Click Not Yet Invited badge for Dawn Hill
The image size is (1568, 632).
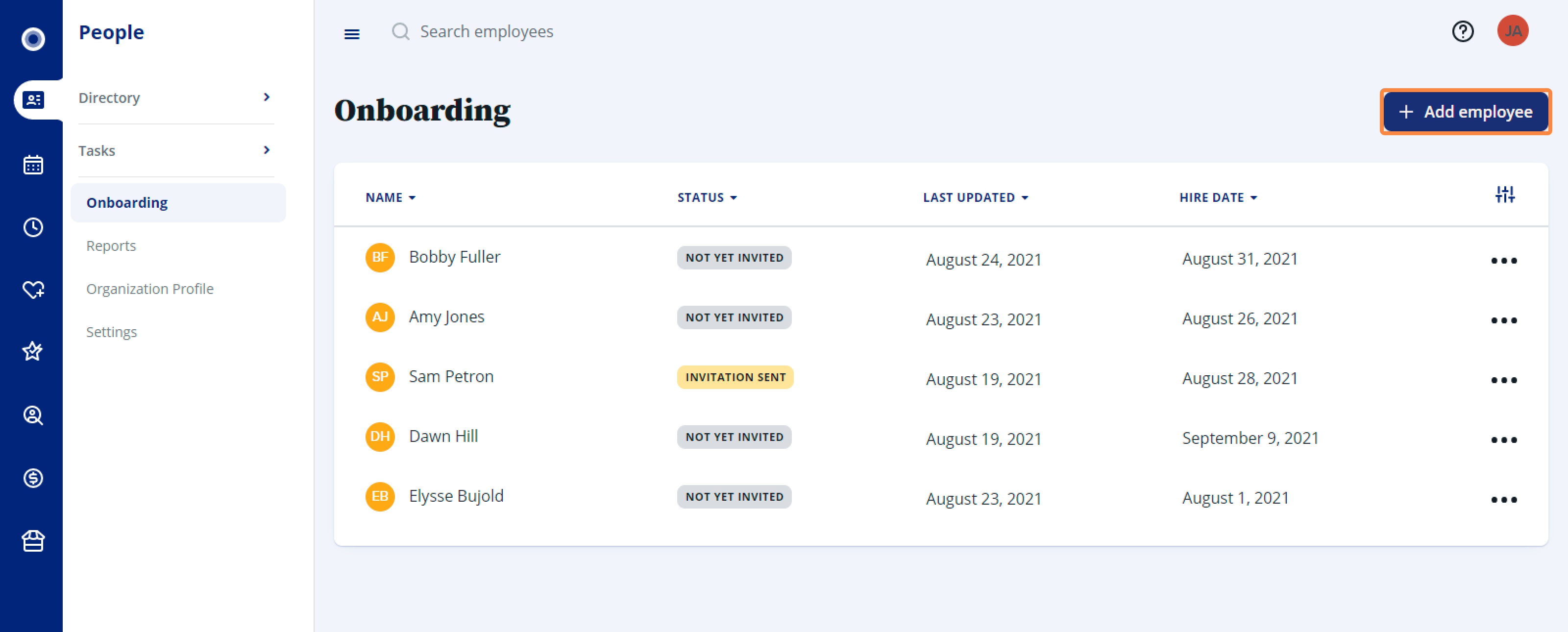click(x=734, y=437)
